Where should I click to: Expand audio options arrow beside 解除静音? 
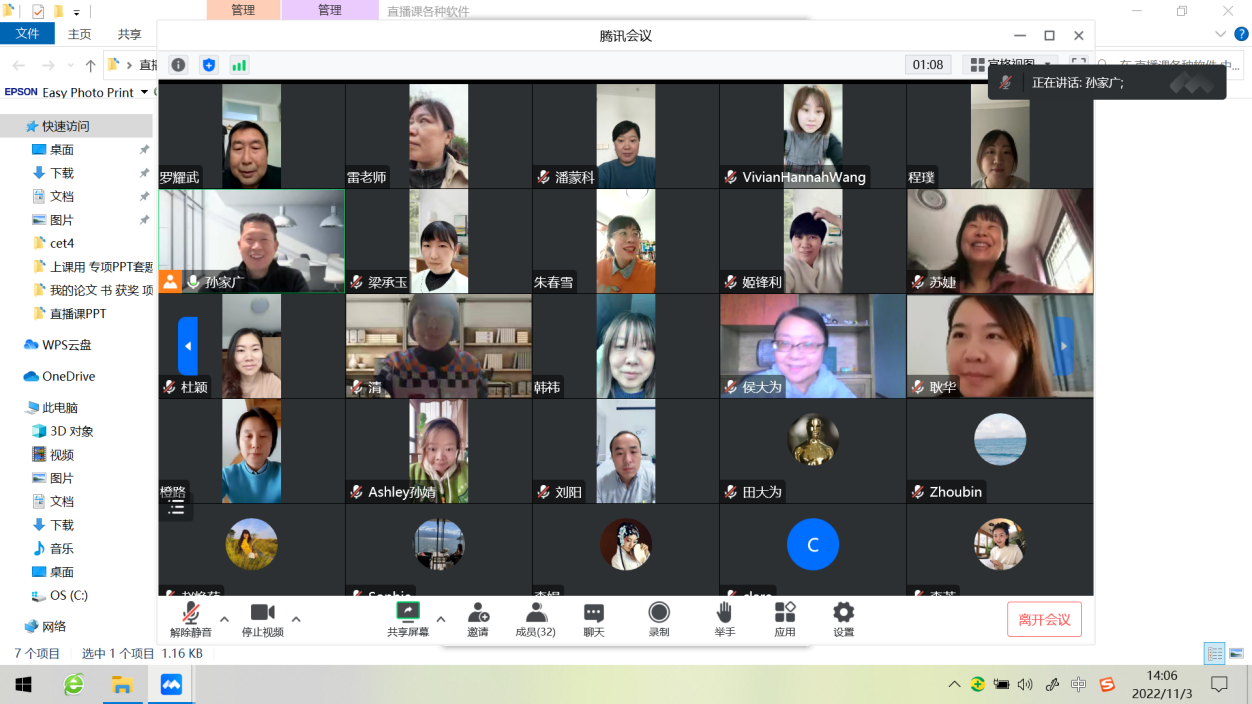click(224, 619)
